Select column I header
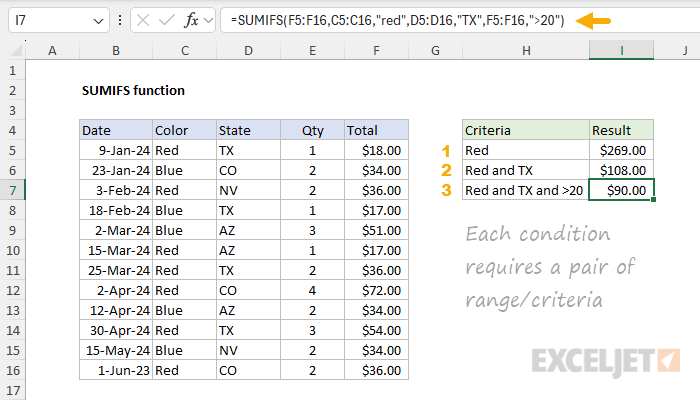Image resolution: width=700 pixels, height=400 pixels. pyautogui.click(x=621, y=50)
